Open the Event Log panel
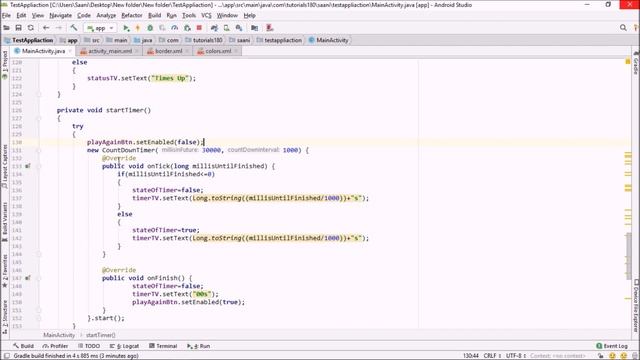Screen dimensions: 640x360 tap(612, 346)
